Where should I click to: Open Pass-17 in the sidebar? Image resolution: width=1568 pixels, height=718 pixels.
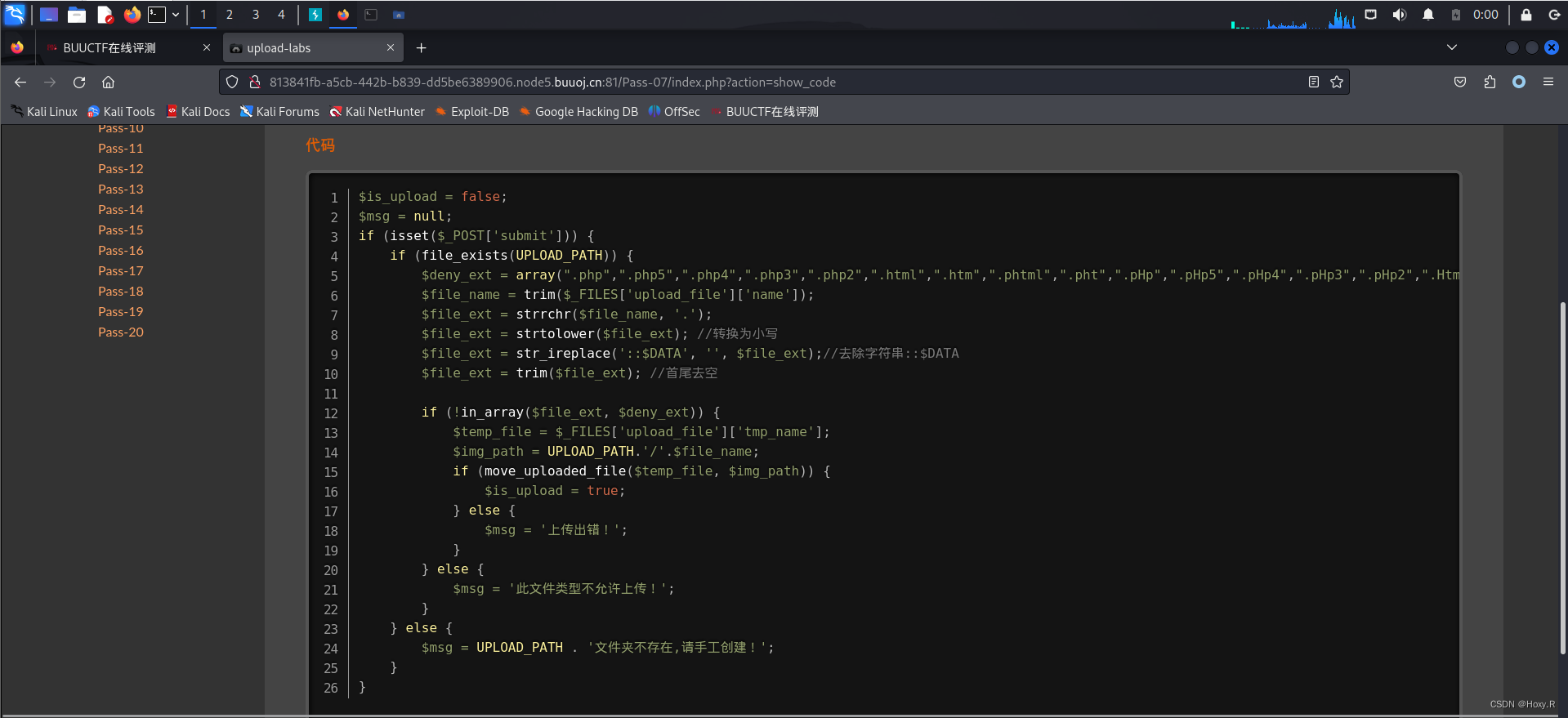coord(121,271)
